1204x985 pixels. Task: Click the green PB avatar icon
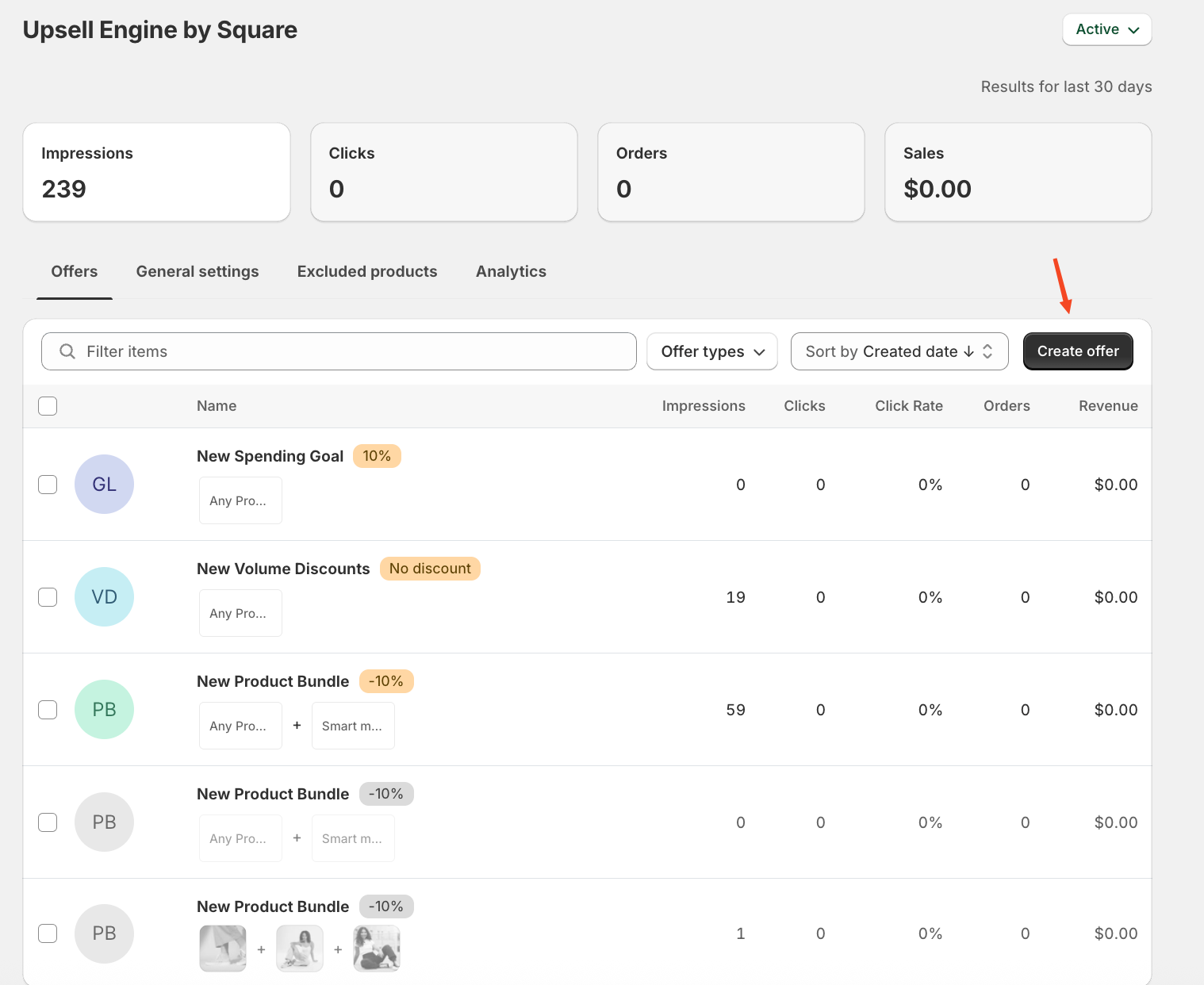coord(104,709)
